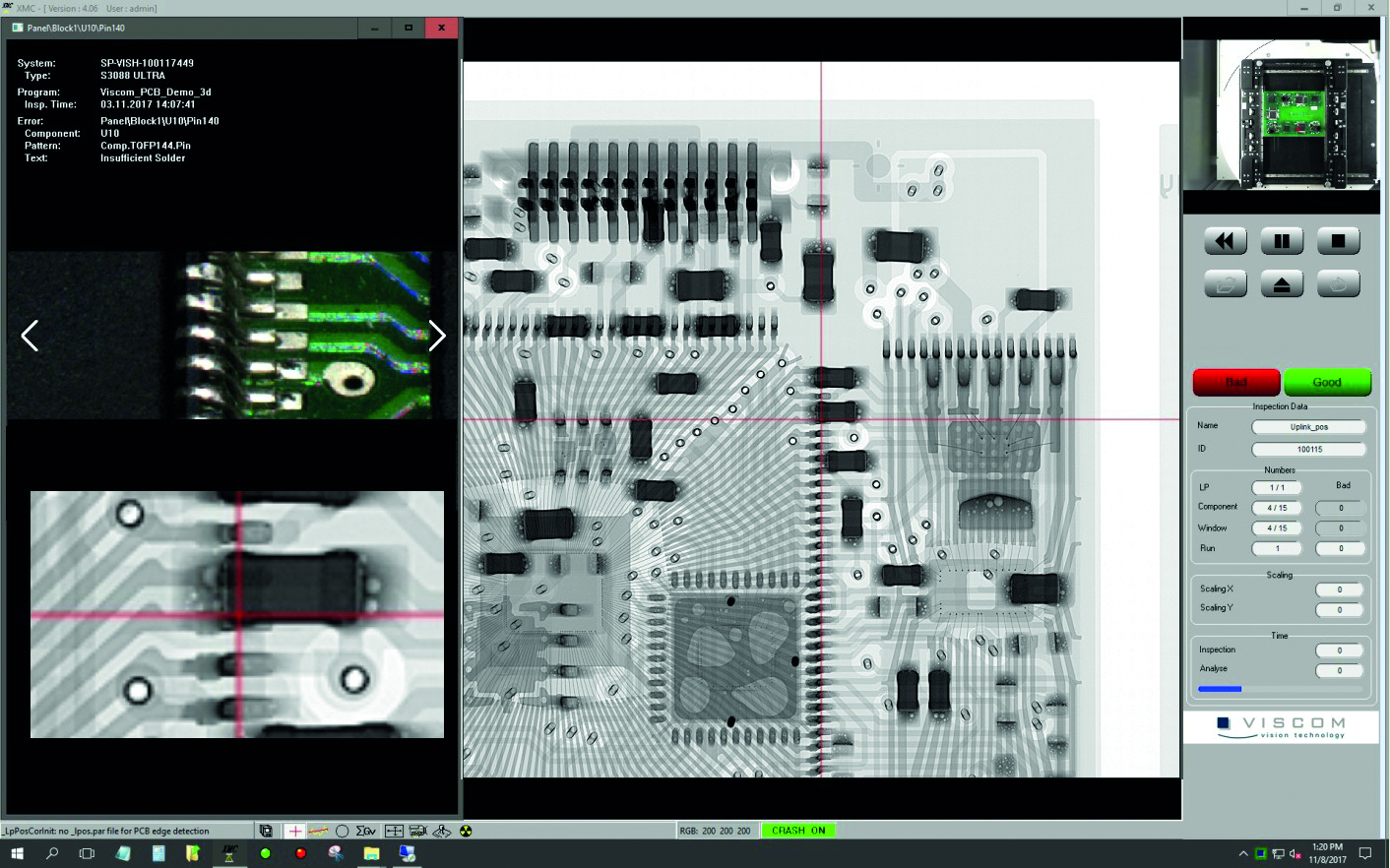Image resolution: width=1390 pixels, height=868 pixels.
Task: Click the radiation X-ray icon
Action: click(x=466, y=831)
